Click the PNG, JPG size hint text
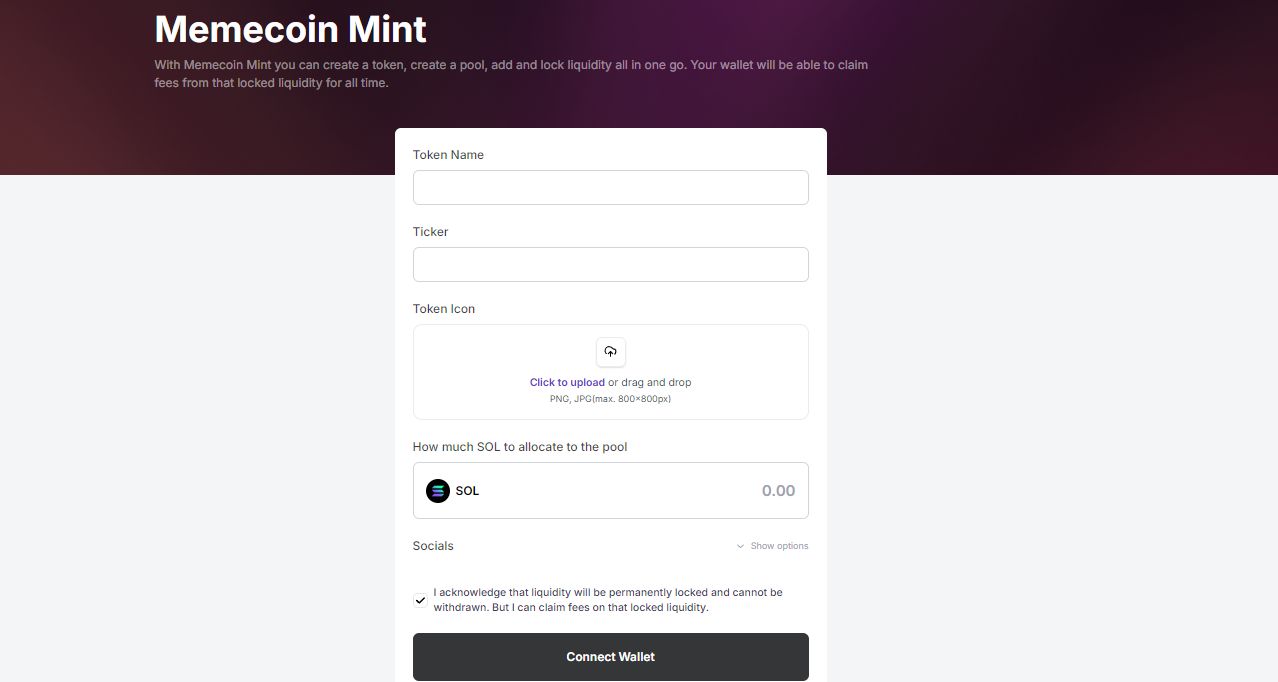Viewport: 1278px width, 682px height. tap(610, 399)
